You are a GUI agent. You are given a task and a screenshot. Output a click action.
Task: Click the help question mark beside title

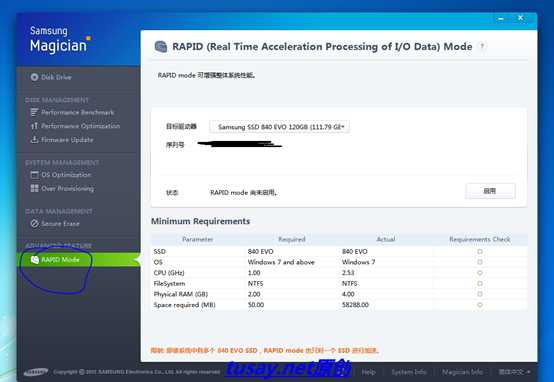pos(482,46)
